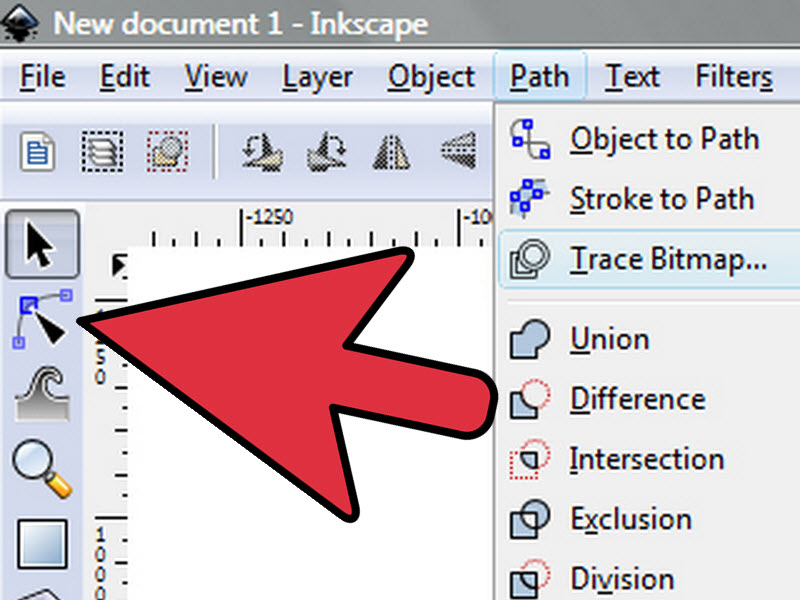
Task: Flip selection vertically icon
Action: click(x=459, y=151)
